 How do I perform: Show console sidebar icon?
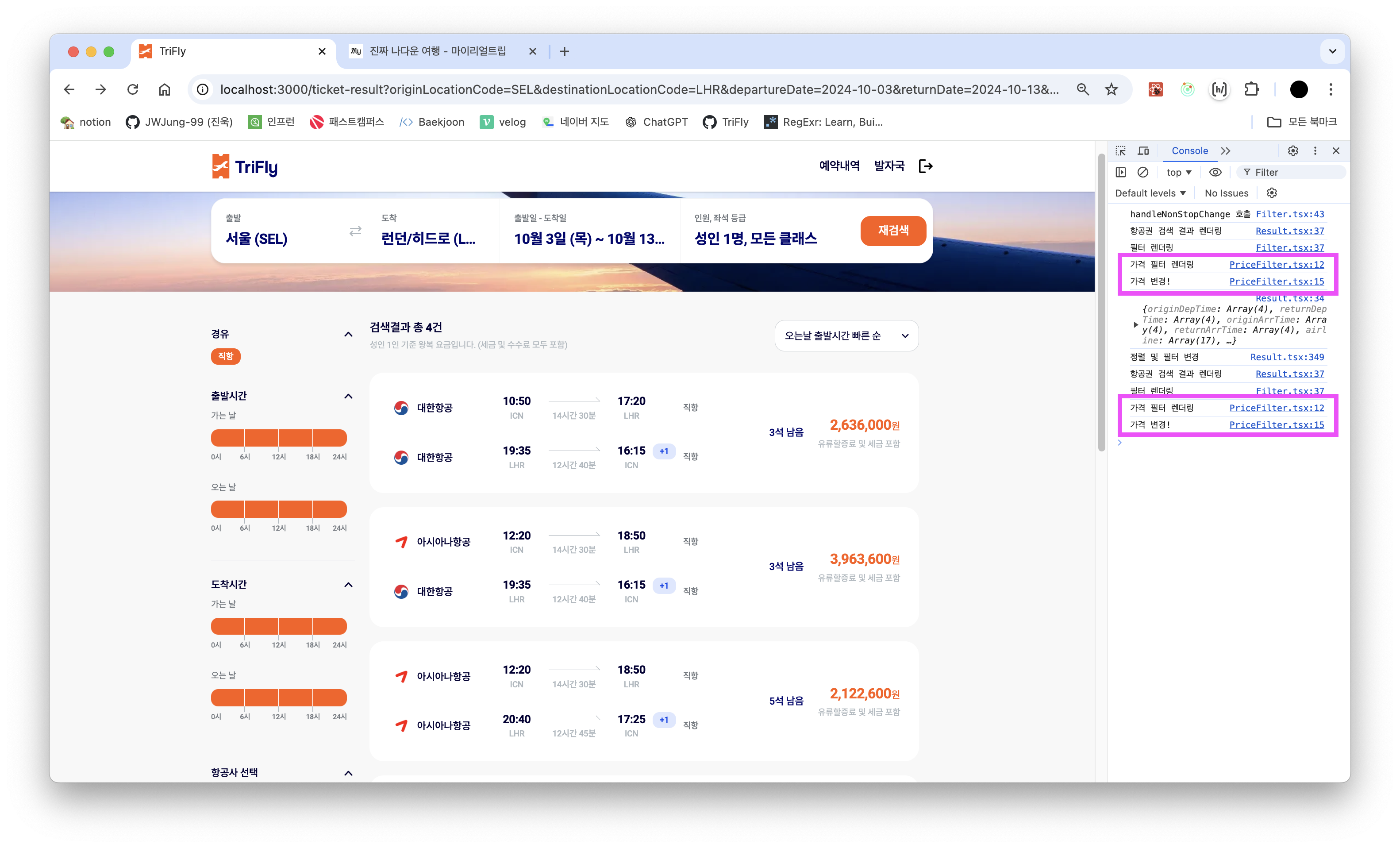point(1120,172)
